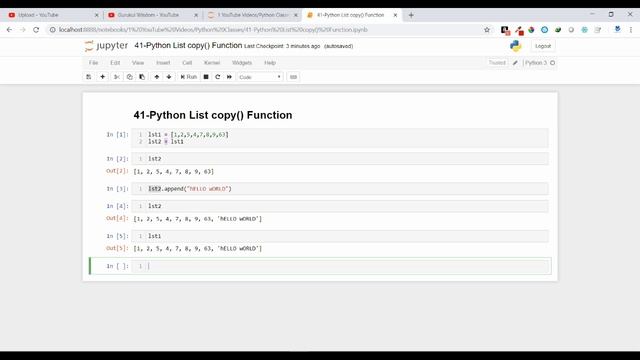
Task: Click the Out[4] output list text
Action: pyautogui.click(x=198, y=219)
